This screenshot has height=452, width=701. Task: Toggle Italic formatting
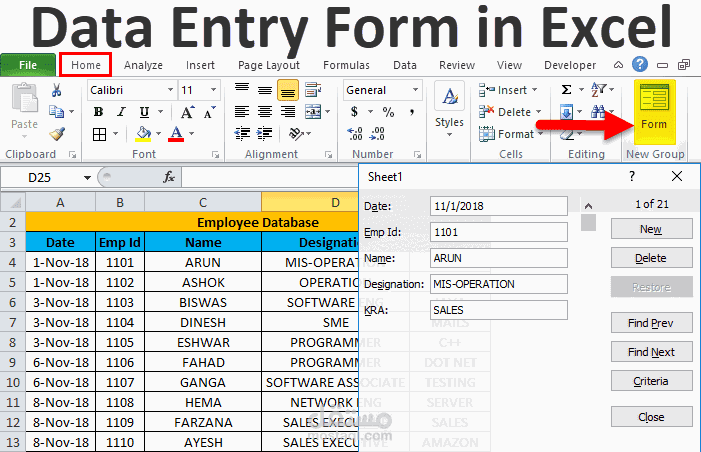click(121, 112)
